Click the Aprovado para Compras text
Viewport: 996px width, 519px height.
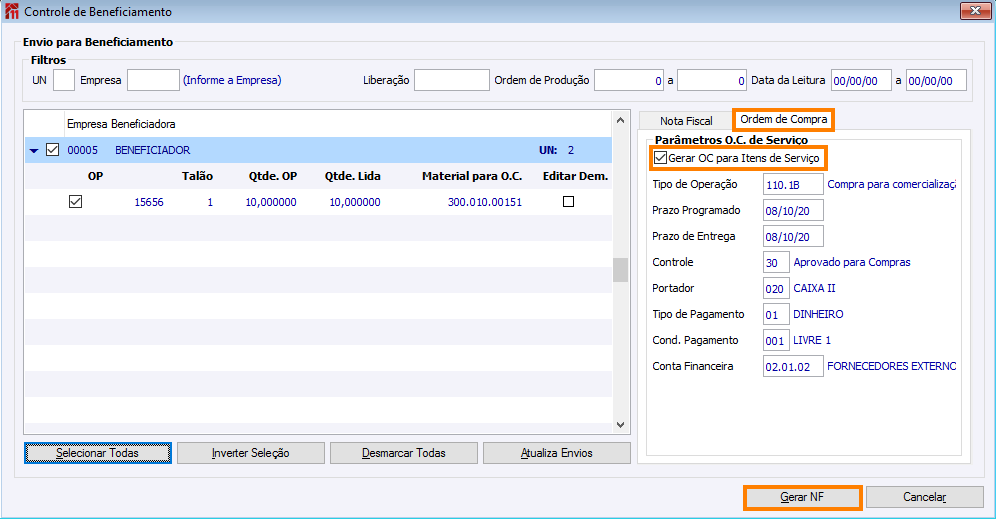pyautogui.click(x=852, y=262)
